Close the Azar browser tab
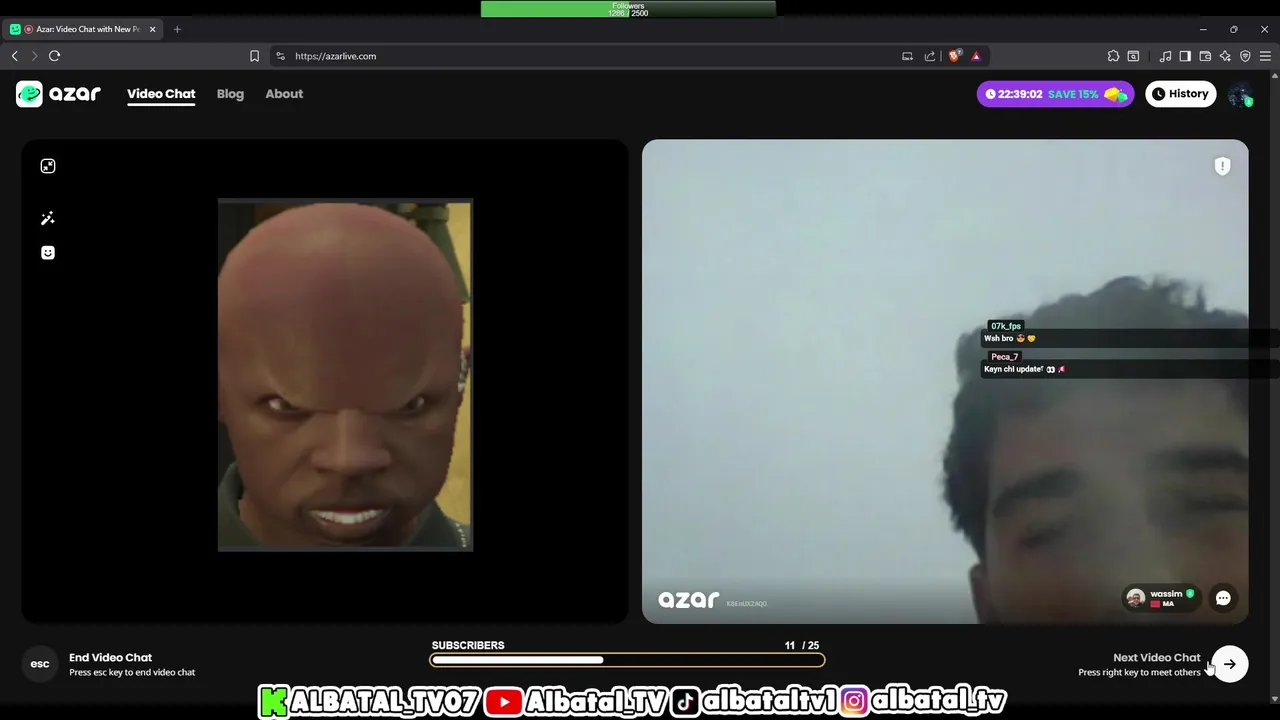Screen dimensions: 1280x720 pos(153,29)
